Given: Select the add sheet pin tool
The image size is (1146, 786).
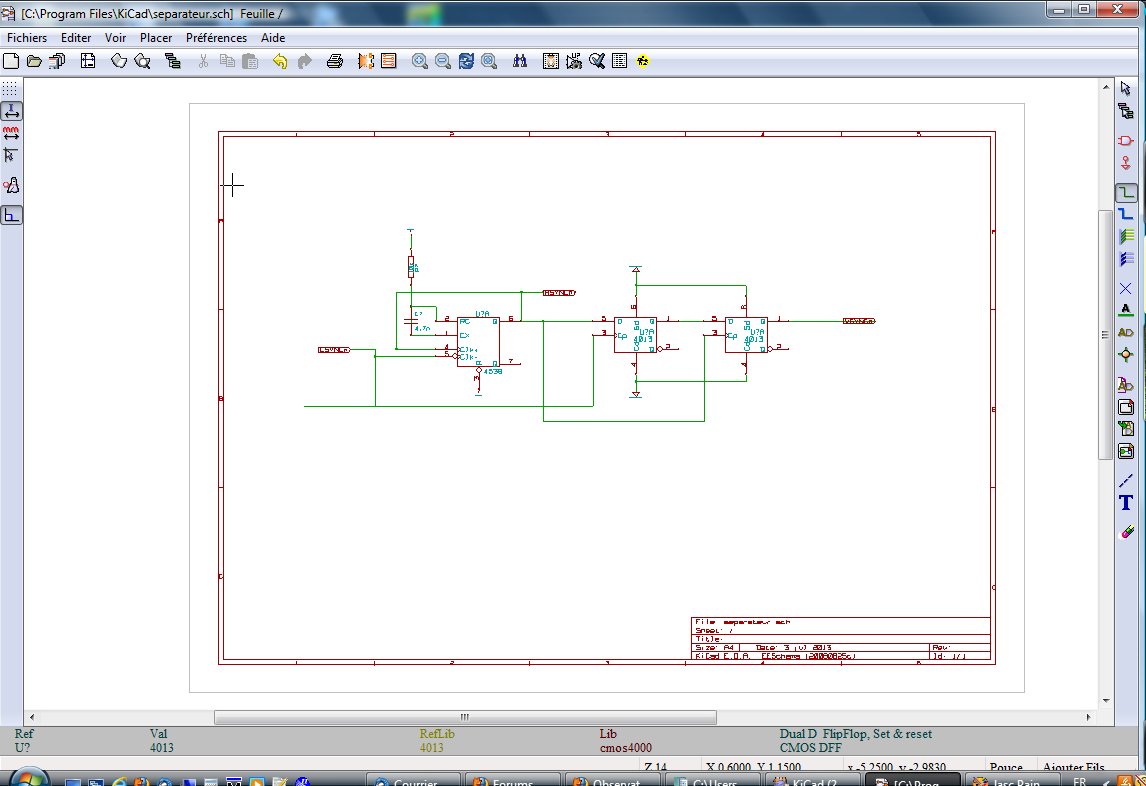Looking at the screenshot, I should 1126,451.
